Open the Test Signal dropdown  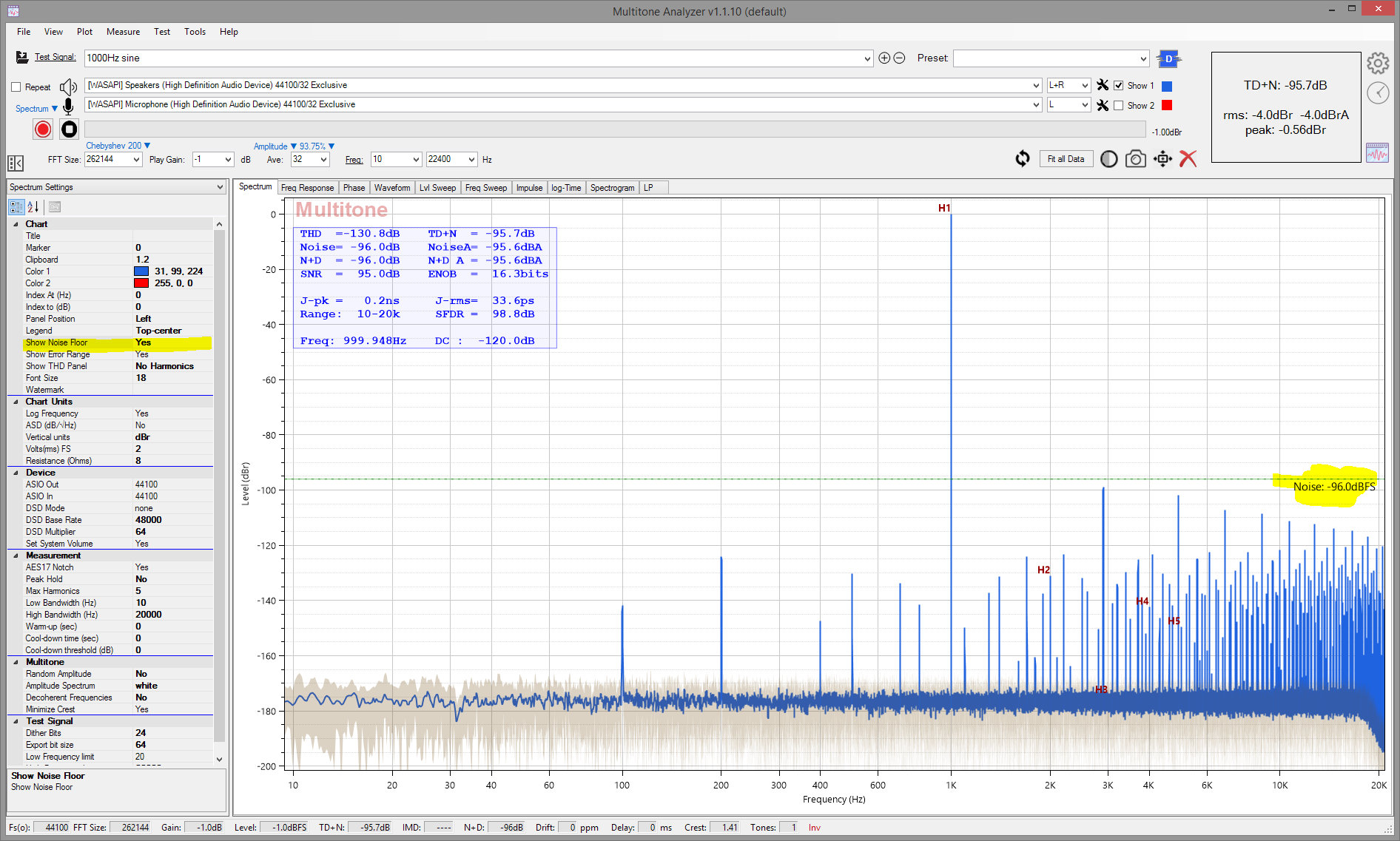pos(867,58)
